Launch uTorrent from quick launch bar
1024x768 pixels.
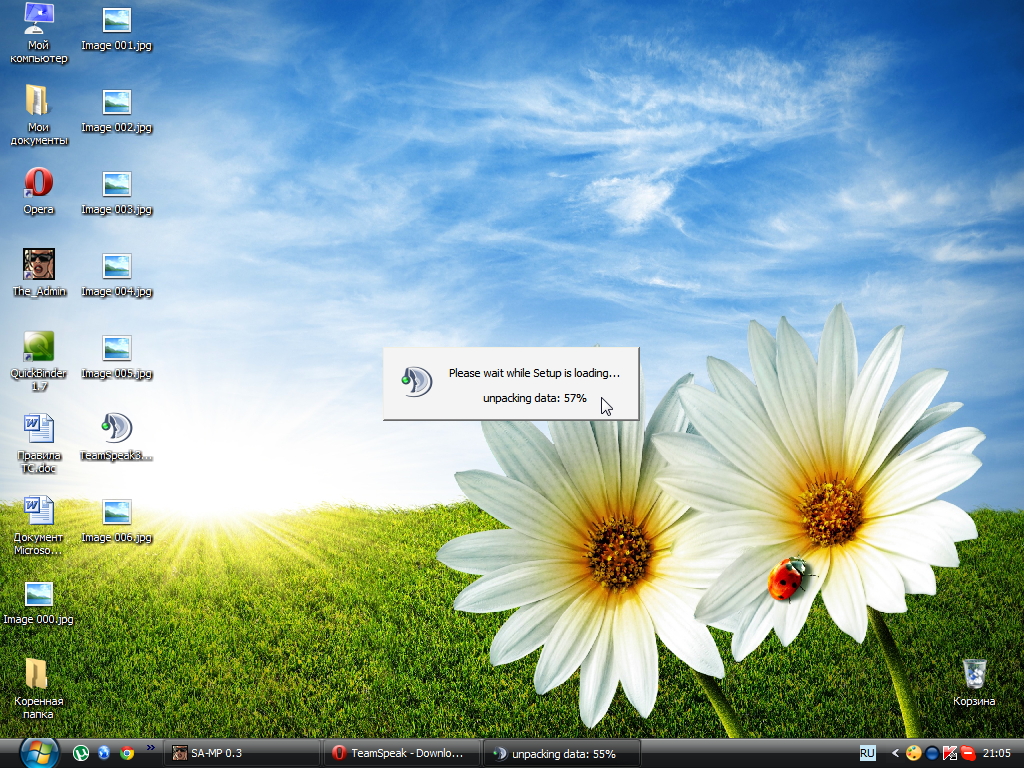point(80,753)
